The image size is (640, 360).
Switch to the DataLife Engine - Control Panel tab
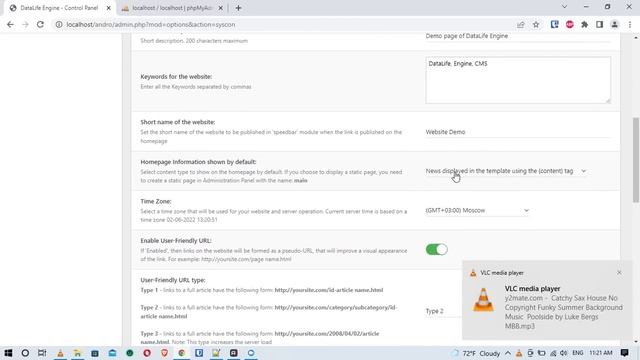(x=60, y=8)
